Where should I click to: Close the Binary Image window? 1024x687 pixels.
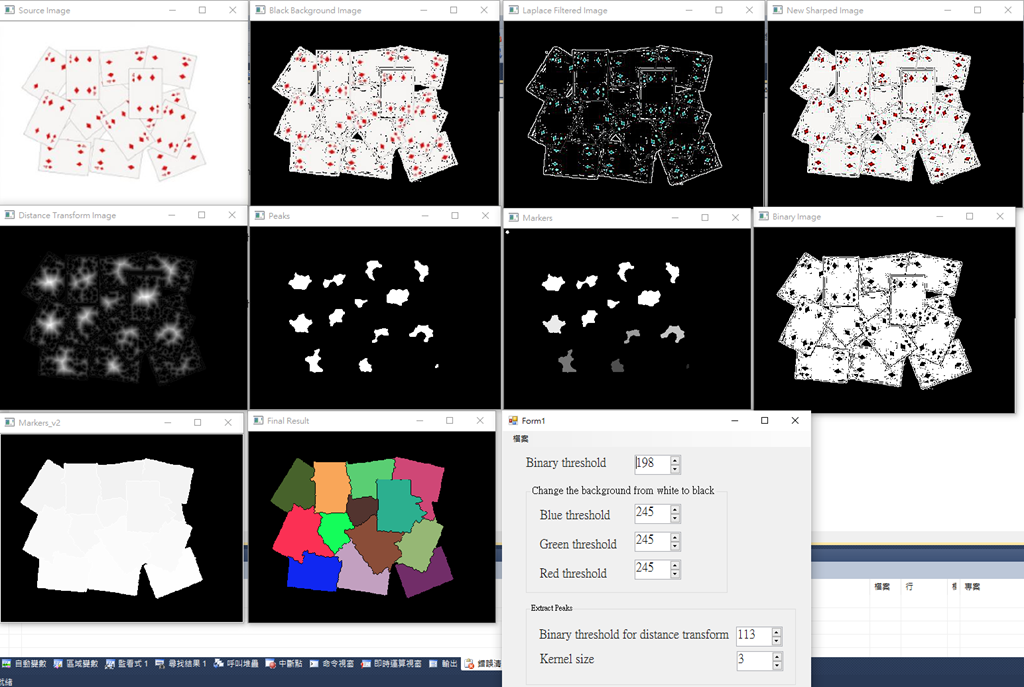(1000, 216)
